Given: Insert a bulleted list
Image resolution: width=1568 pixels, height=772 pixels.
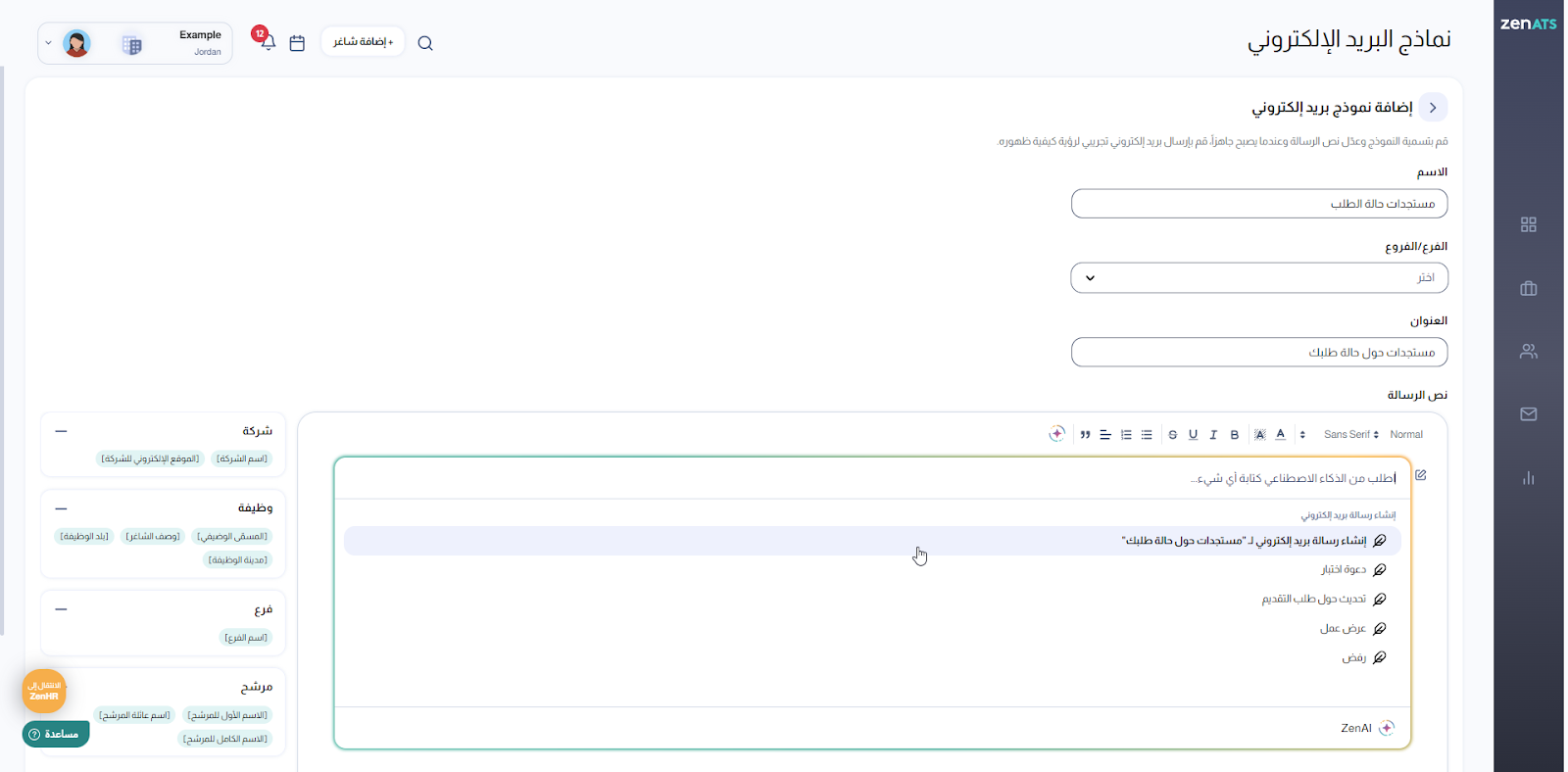Looking at the screenshot, I should [1147, 435].
